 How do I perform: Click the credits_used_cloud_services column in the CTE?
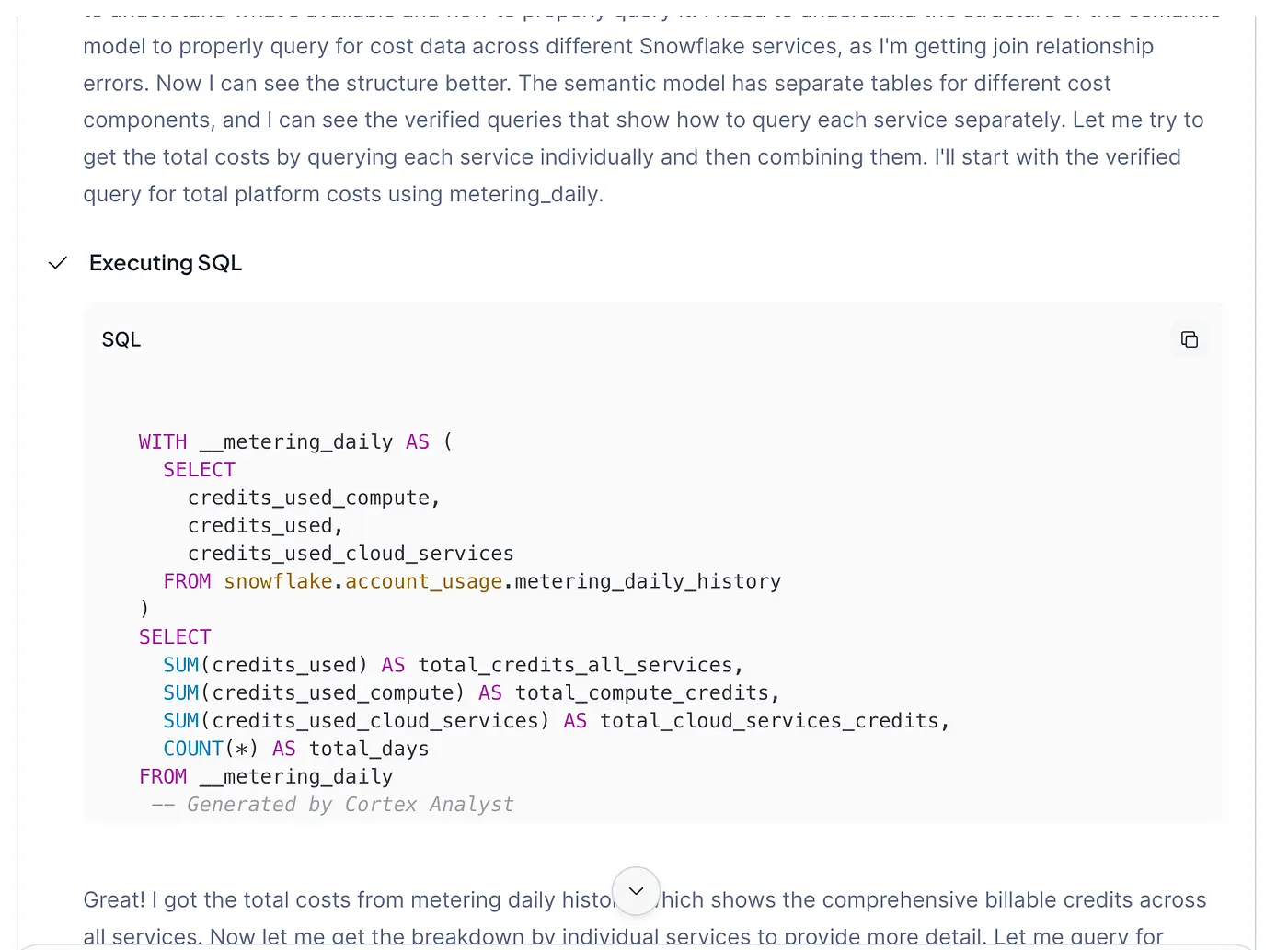tap(351, 554)
